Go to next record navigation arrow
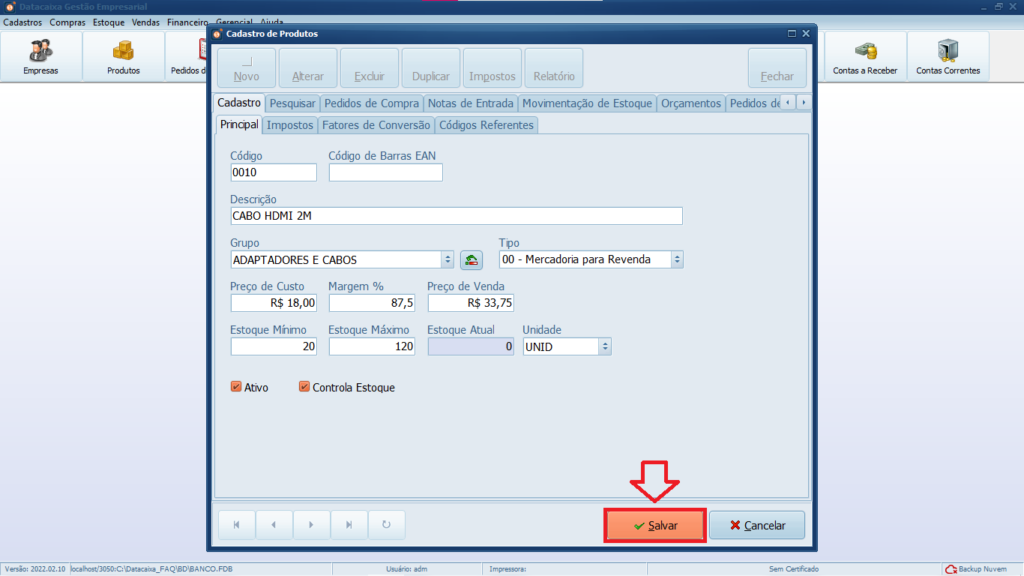 pyautogui.click(x=311, y=525)
